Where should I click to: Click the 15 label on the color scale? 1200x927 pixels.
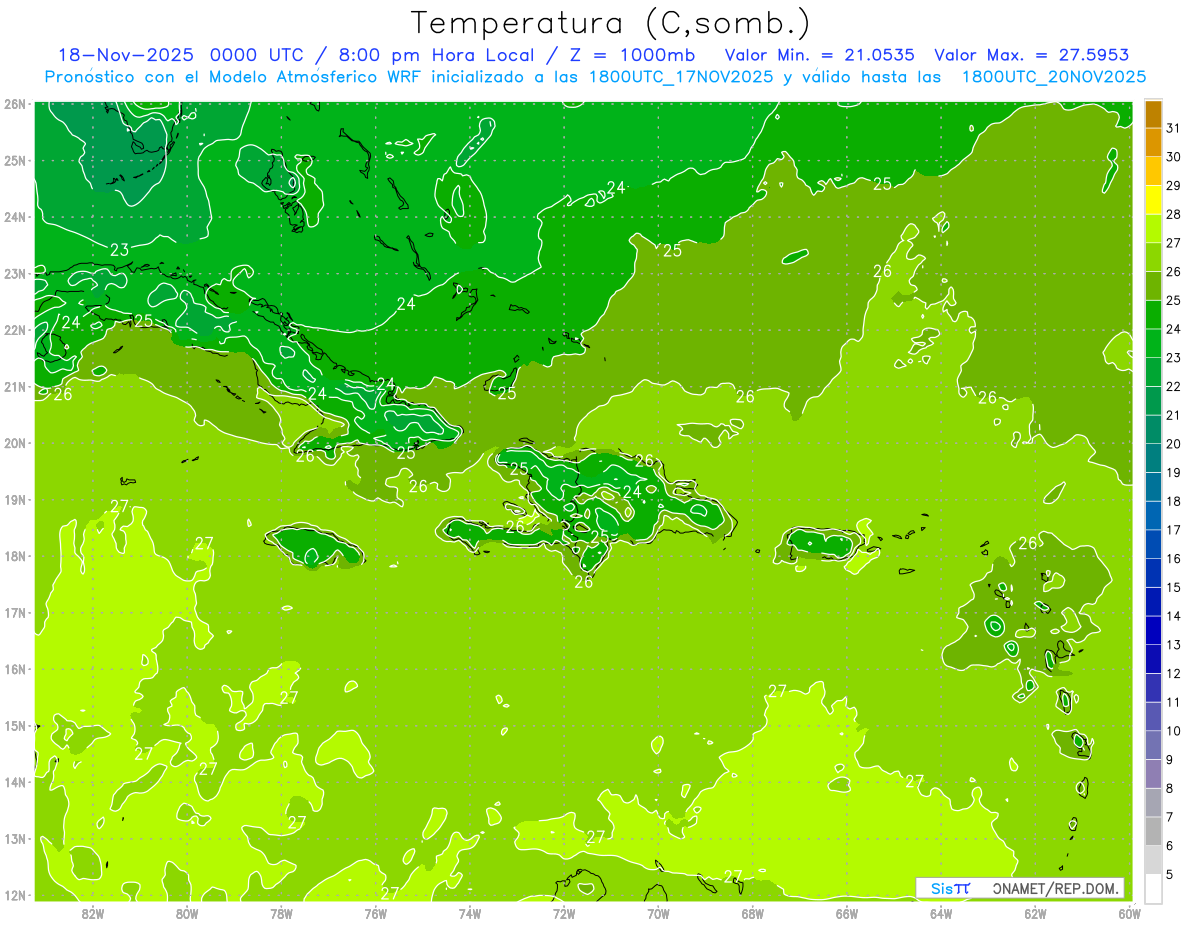click(1173, 587)
